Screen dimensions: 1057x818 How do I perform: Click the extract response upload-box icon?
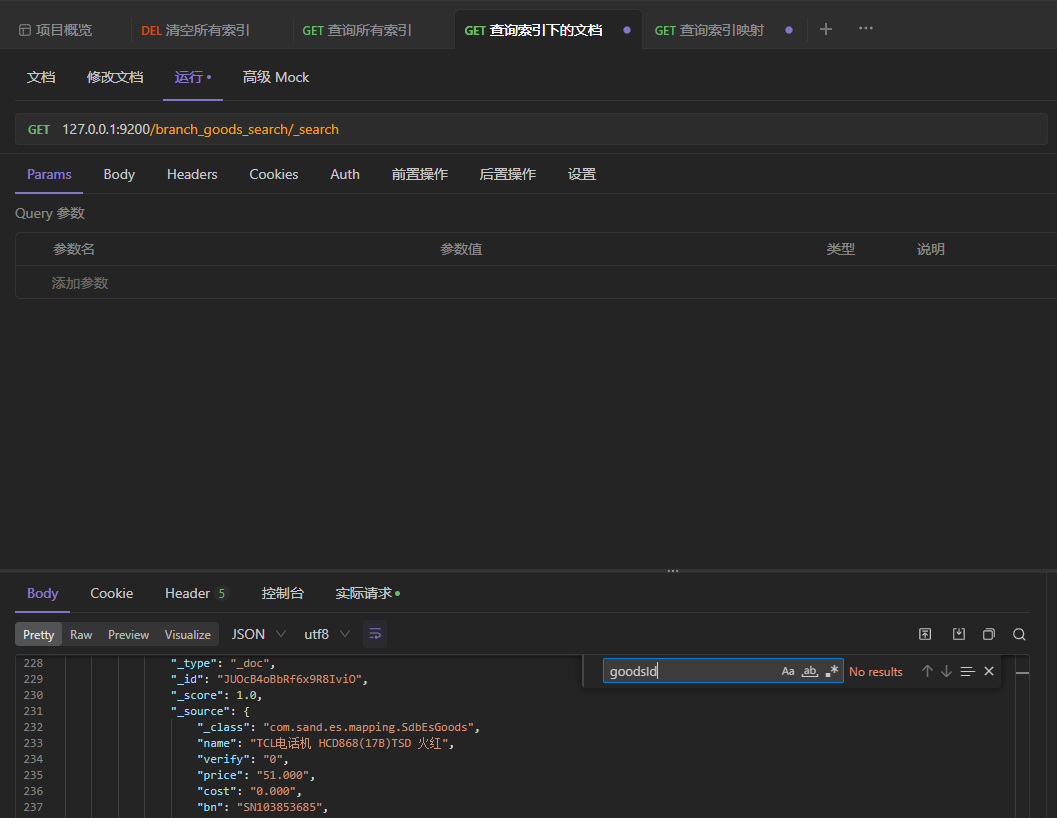[x=925, y=634]
